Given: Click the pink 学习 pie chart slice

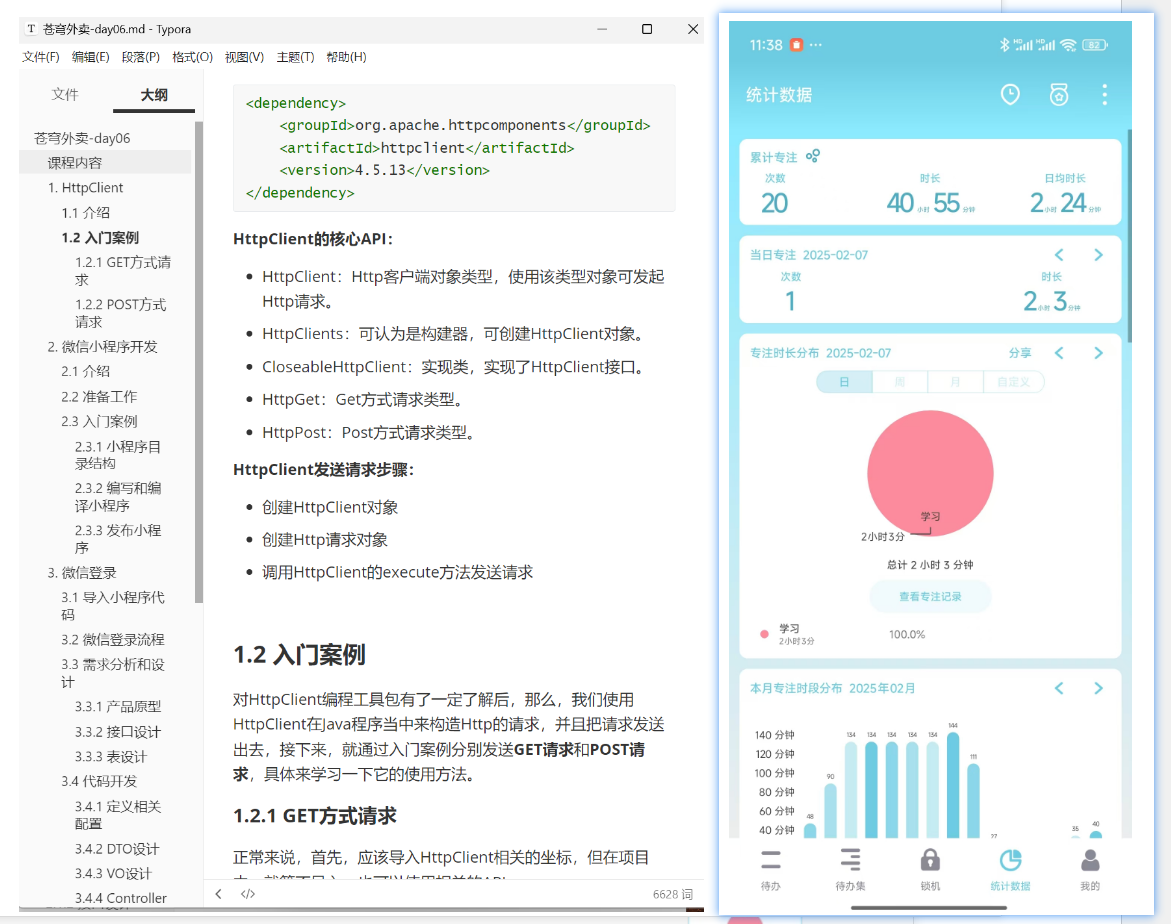Looking at the screenshot, I should click(x=930, y=472).
